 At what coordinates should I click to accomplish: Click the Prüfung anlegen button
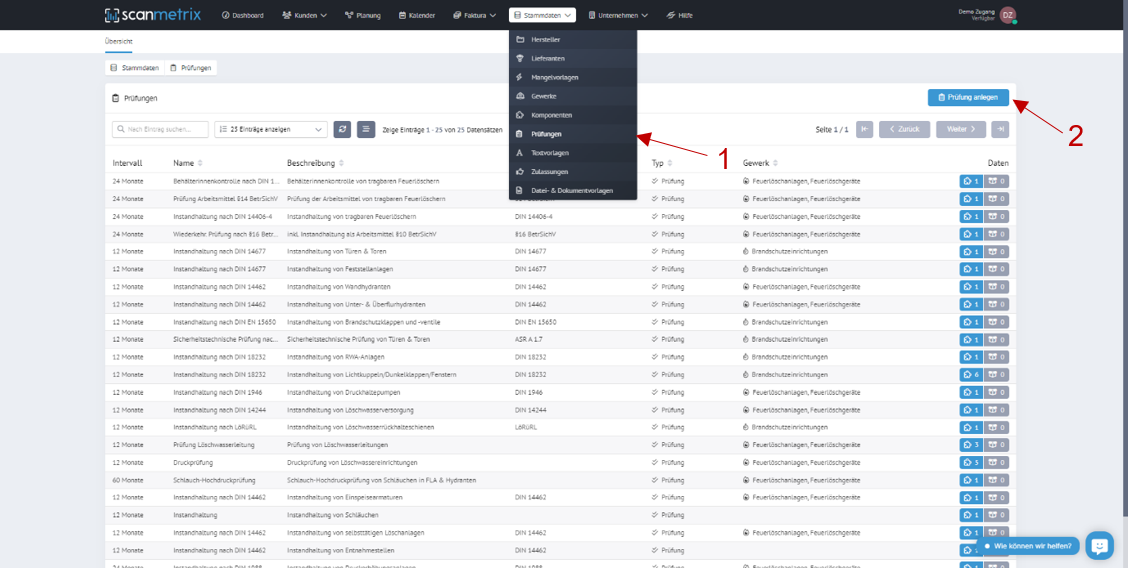click(968, 98)
